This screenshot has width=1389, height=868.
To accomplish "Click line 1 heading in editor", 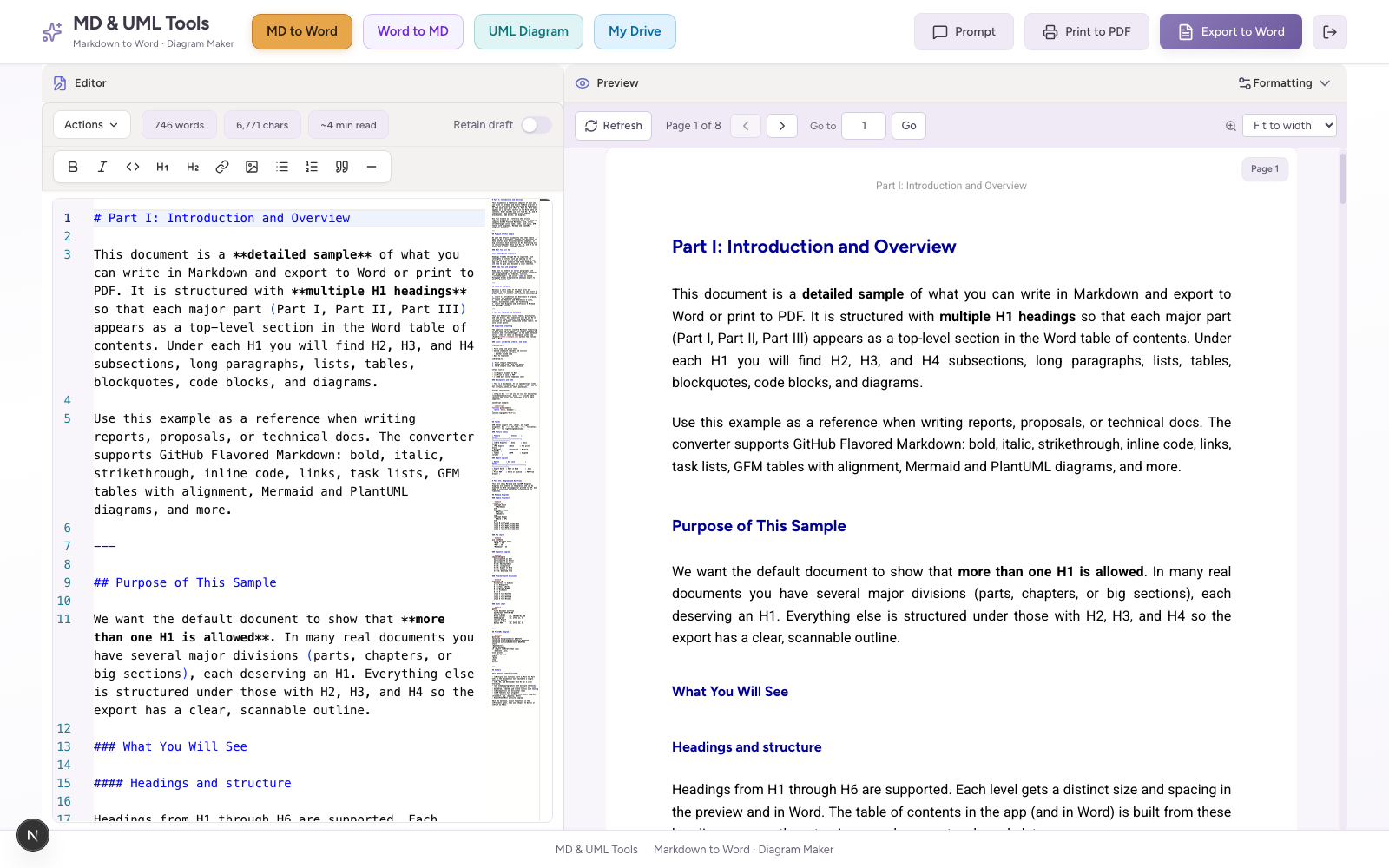I will point(221,218).
